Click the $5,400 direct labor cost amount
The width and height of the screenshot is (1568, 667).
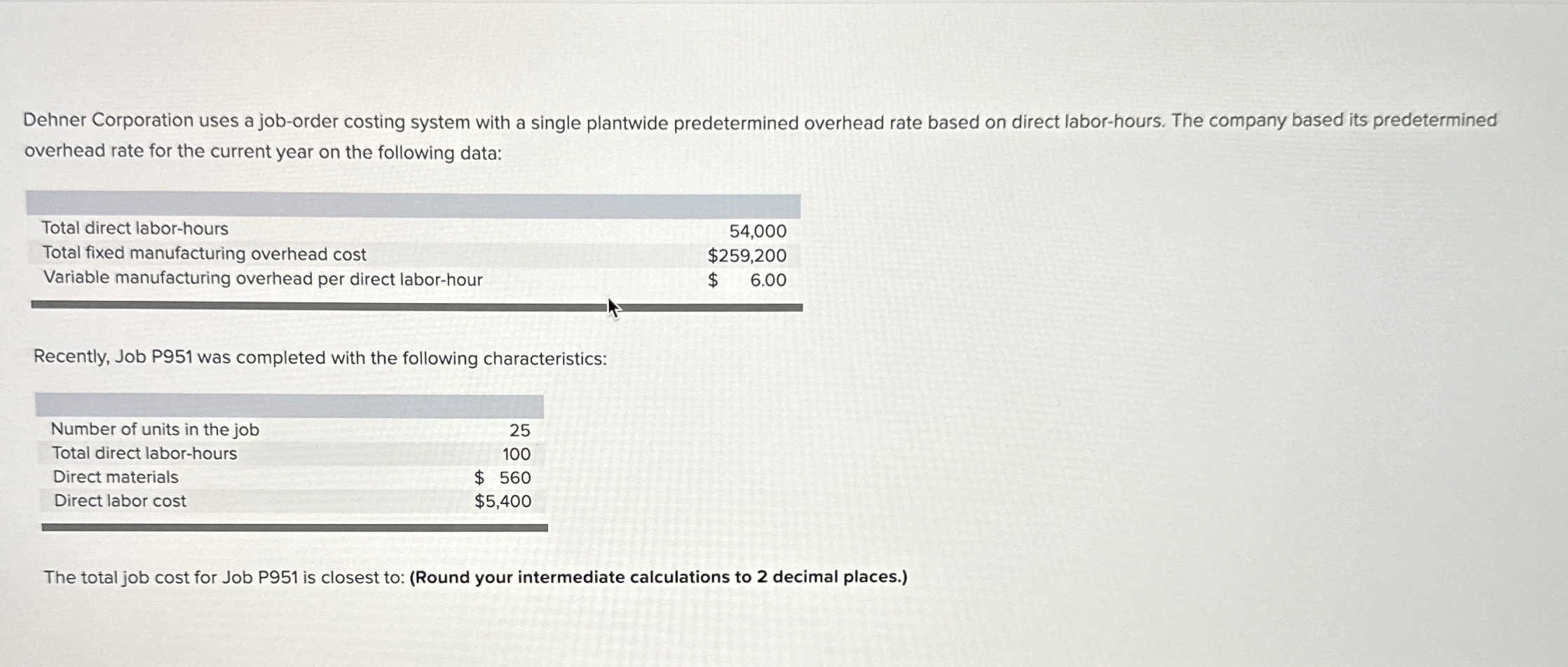pyautogui.click(x=503, y=501)
